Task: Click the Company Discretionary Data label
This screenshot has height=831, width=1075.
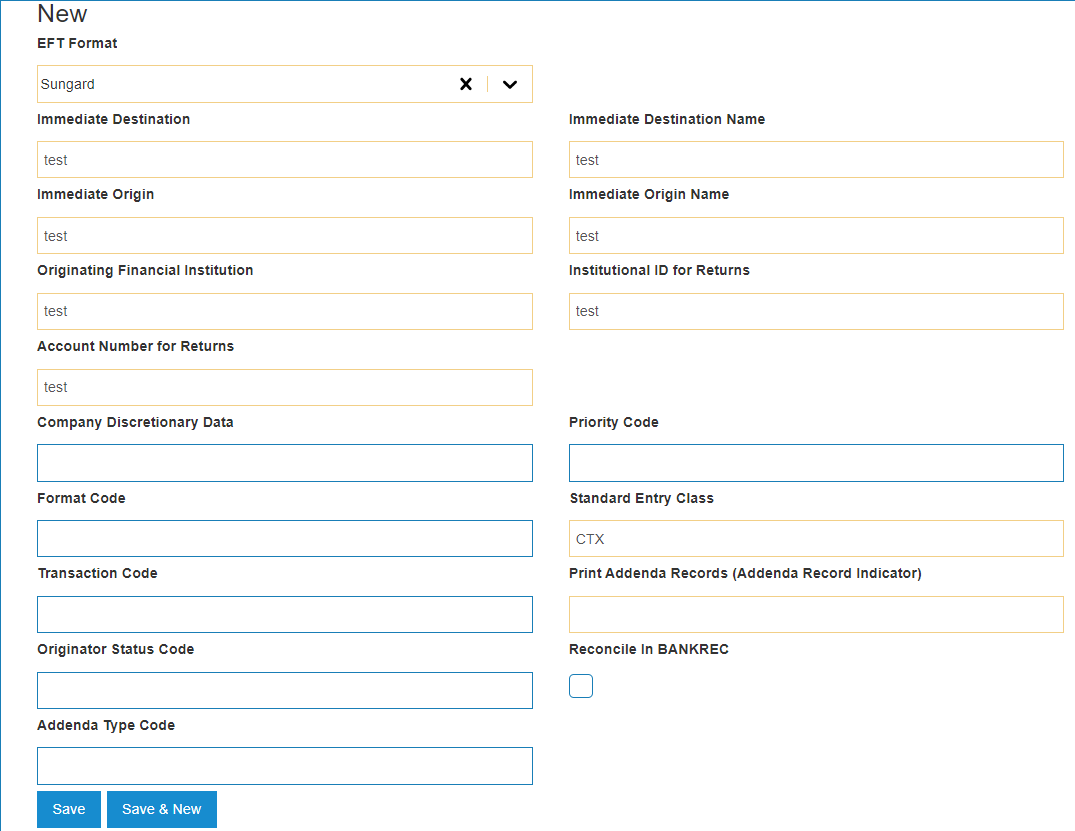Action: pyautogui.click(x=135, y=422)
